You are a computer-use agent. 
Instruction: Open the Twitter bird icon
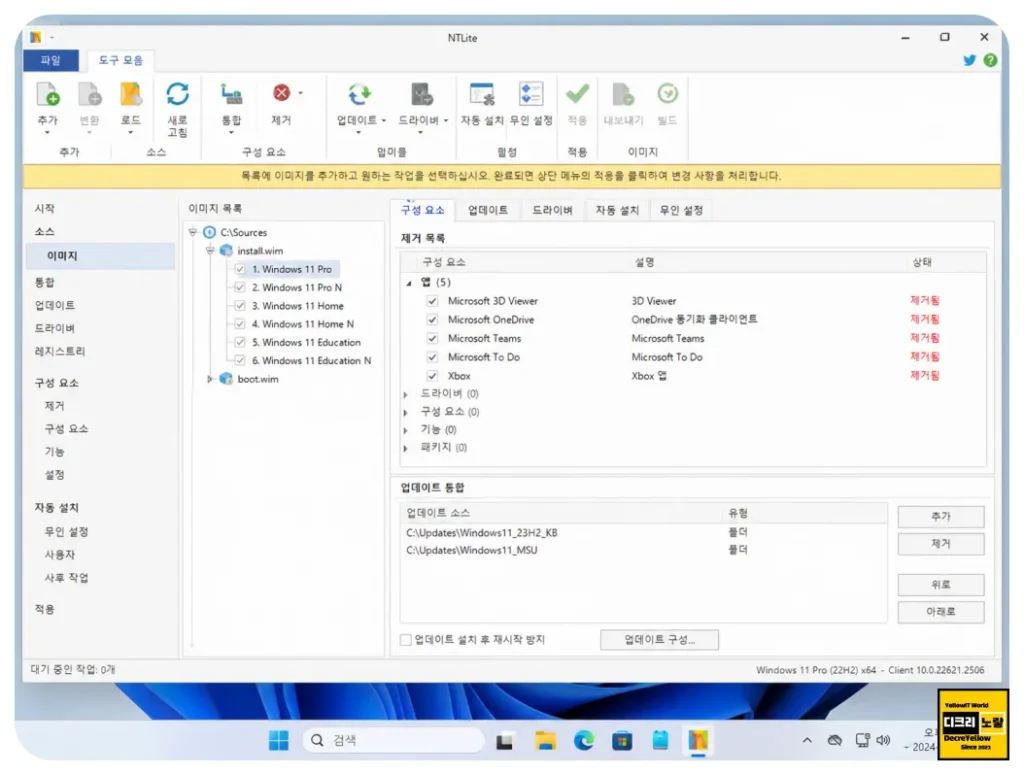[970, 60]
